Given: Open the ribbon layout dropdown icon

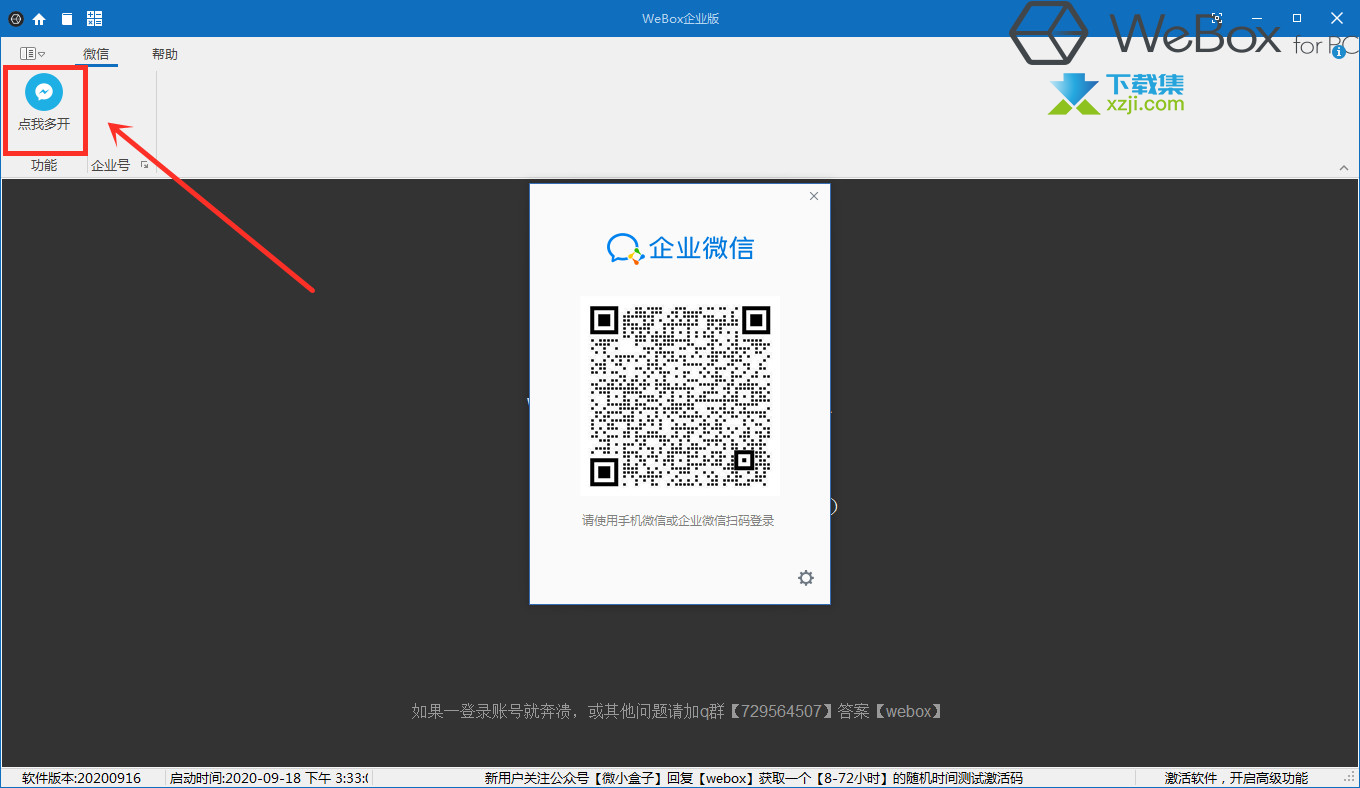Looking at the screenshot, I should click(x=32, y=54).
